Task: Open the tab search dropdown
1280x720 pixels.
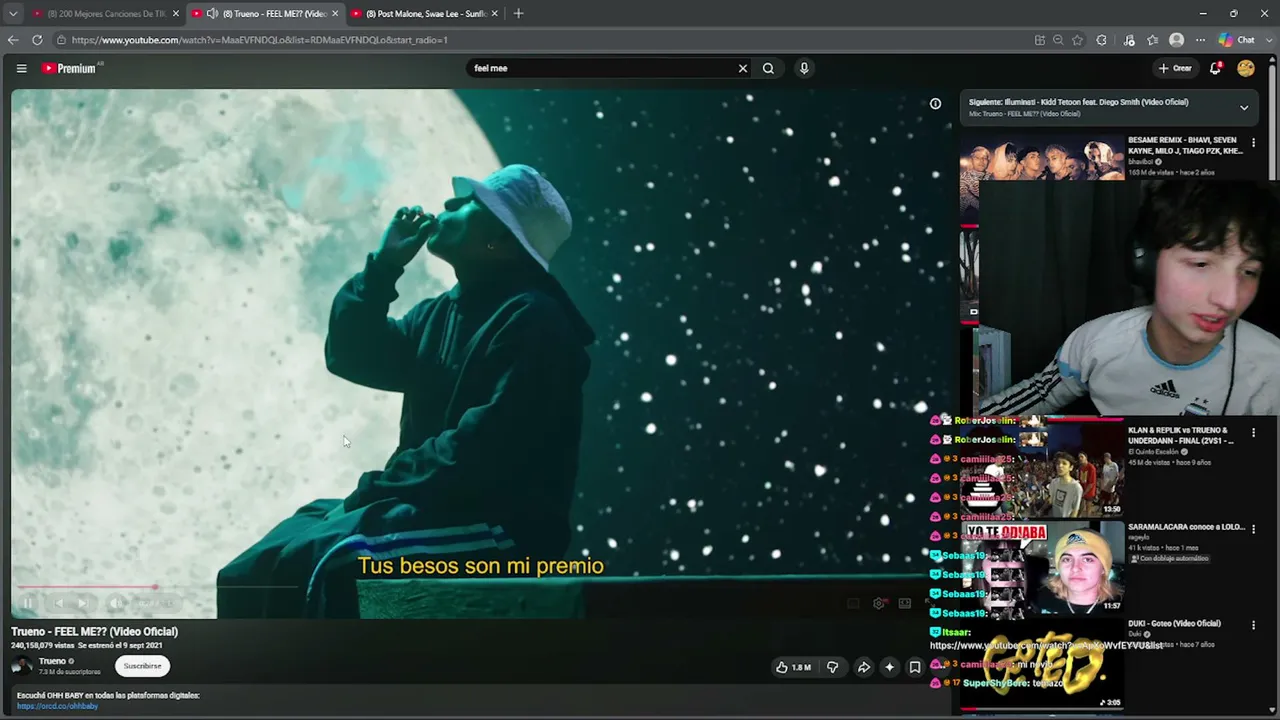Action: (12, 14)
